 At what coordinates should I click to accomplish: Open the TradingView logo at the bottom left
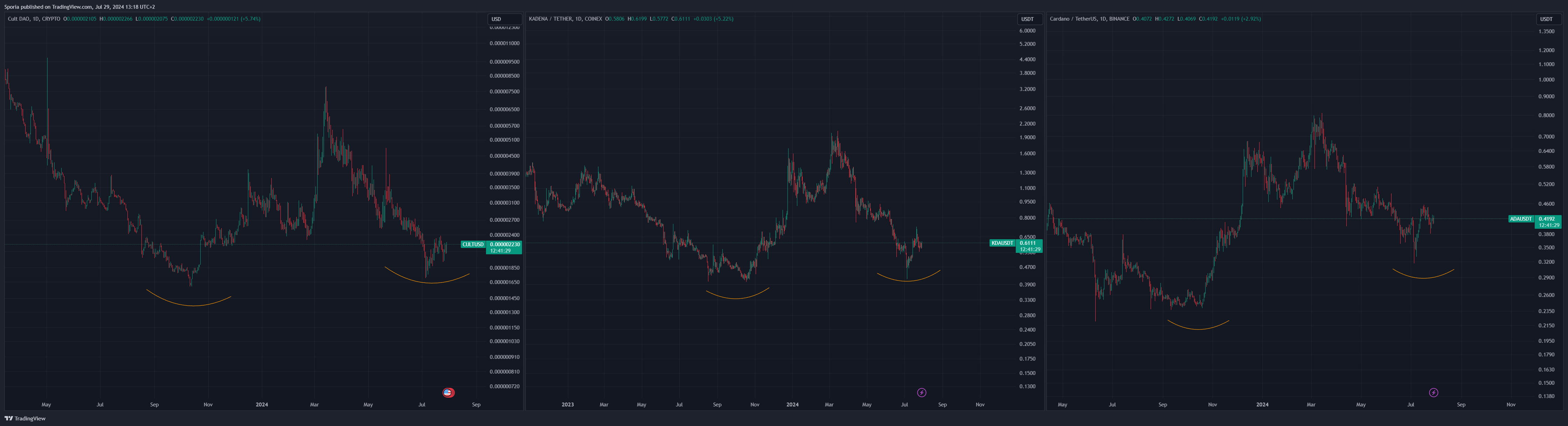point(25,418)
